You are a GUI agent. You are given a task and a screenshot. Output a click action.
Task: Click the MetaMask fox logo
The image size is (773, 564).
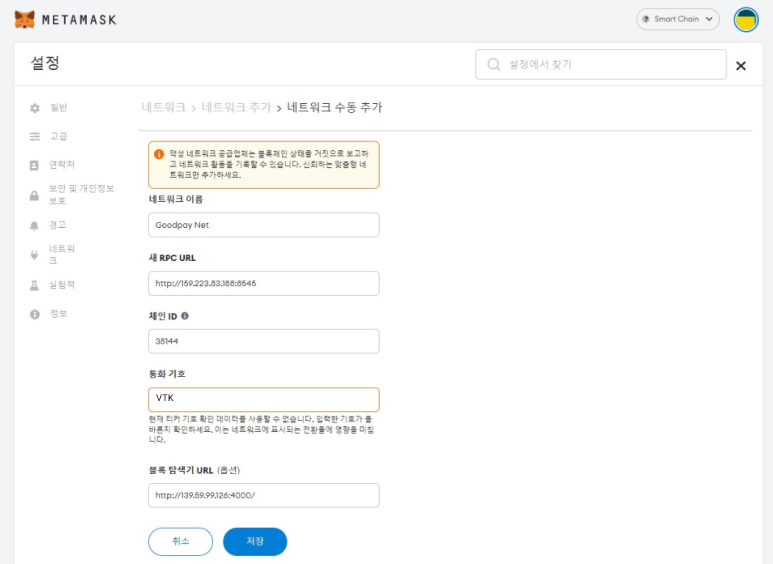pos(25,19)
